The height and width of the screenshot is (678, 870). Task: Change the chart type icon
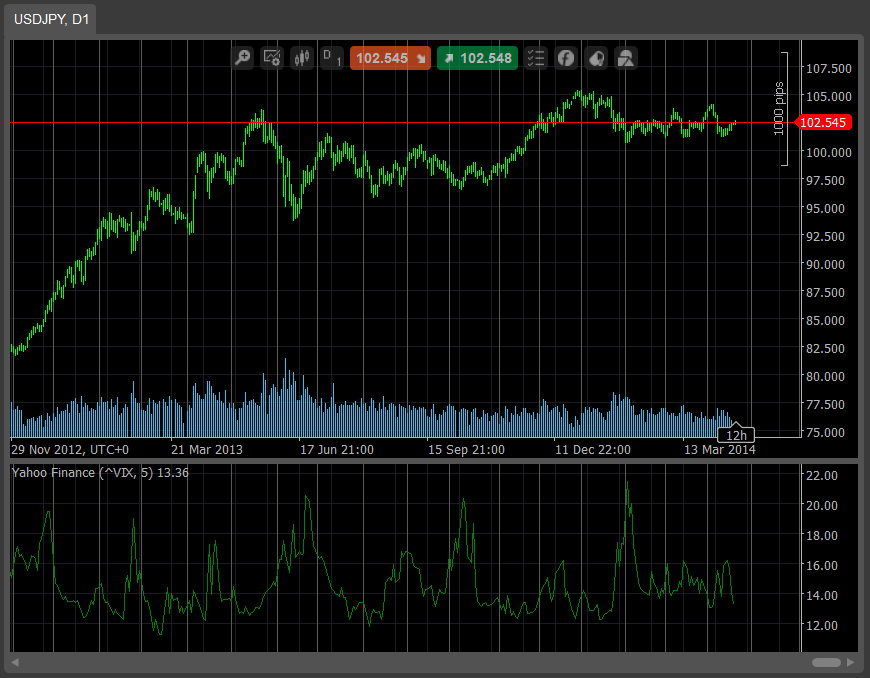tap(301, 58)
